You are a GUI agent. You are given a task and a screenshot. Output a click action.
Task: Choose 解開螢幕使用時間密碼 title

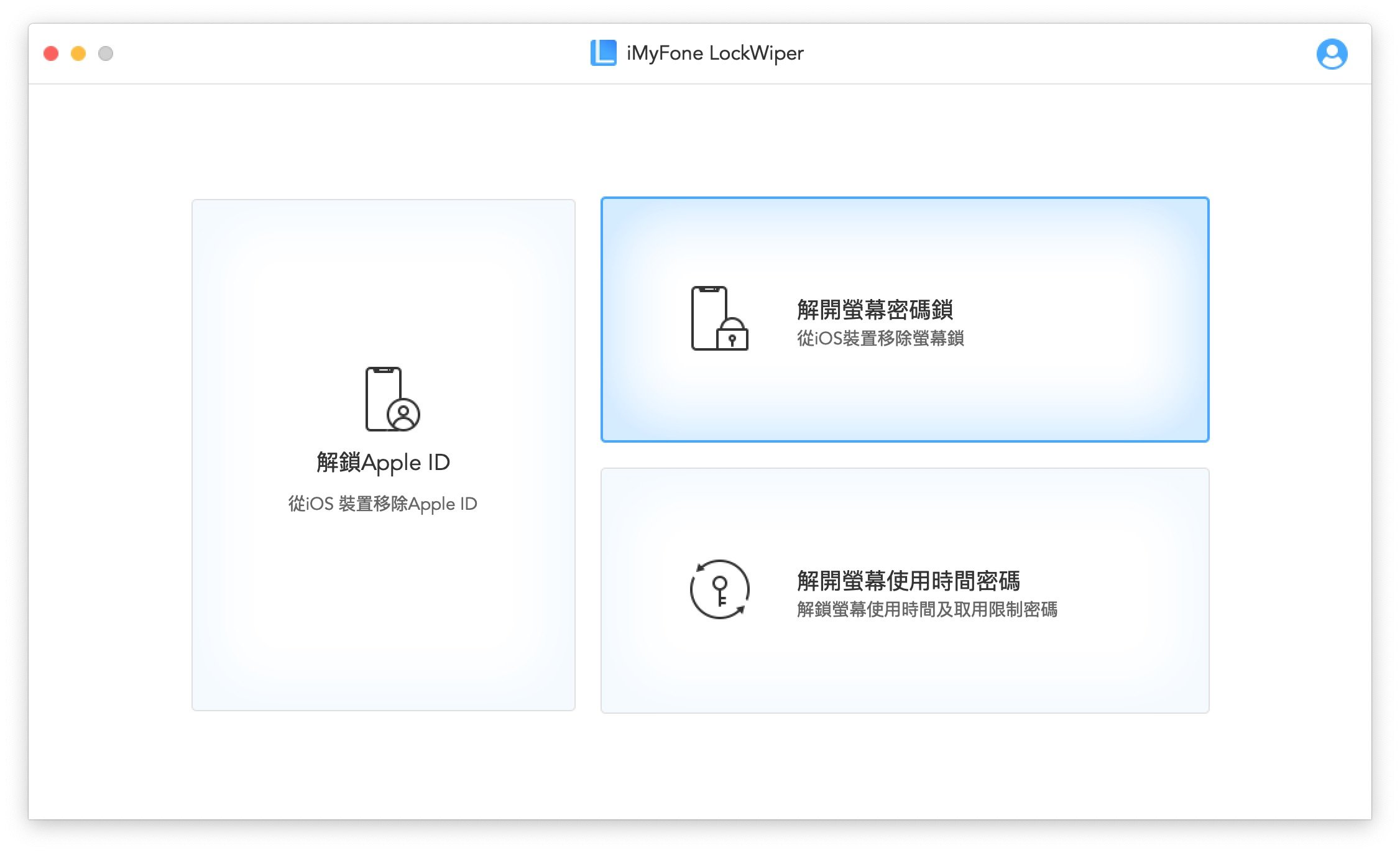point(908,581)
